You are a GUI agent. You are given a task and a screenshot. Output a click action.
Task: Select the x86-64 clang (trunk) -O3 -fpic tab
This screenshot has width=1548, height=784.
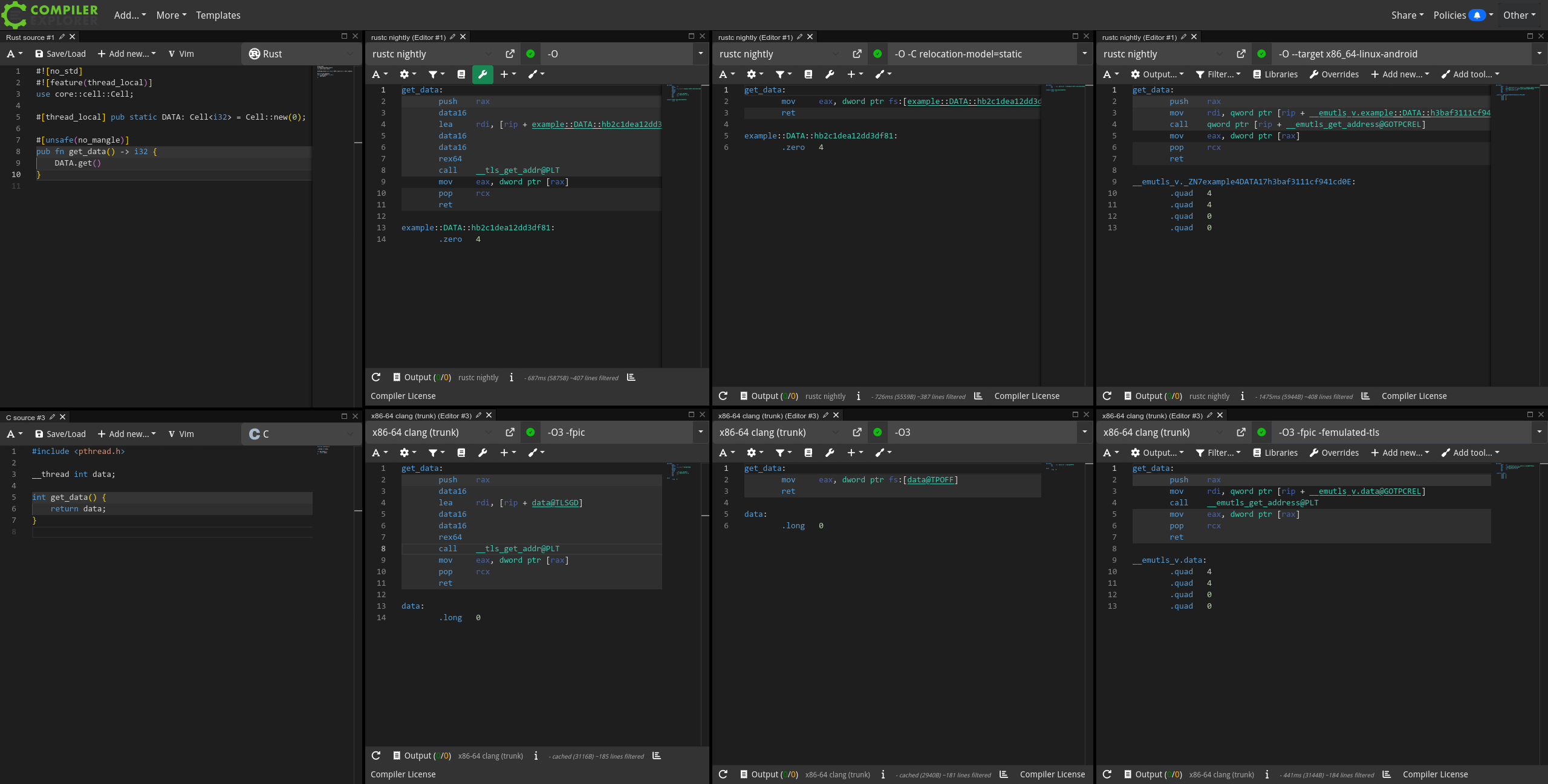point(421,415)
